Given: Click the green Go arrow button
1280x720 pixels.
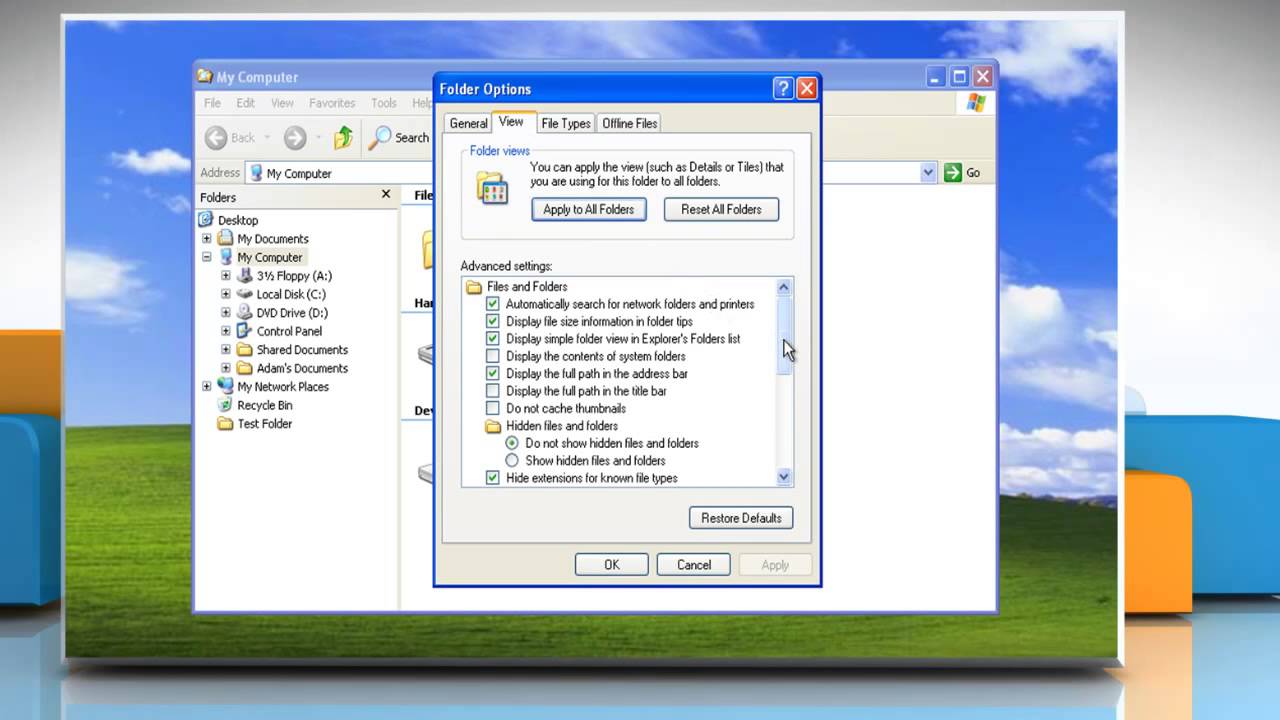Looking at the screenshot, I should point(953,173).
